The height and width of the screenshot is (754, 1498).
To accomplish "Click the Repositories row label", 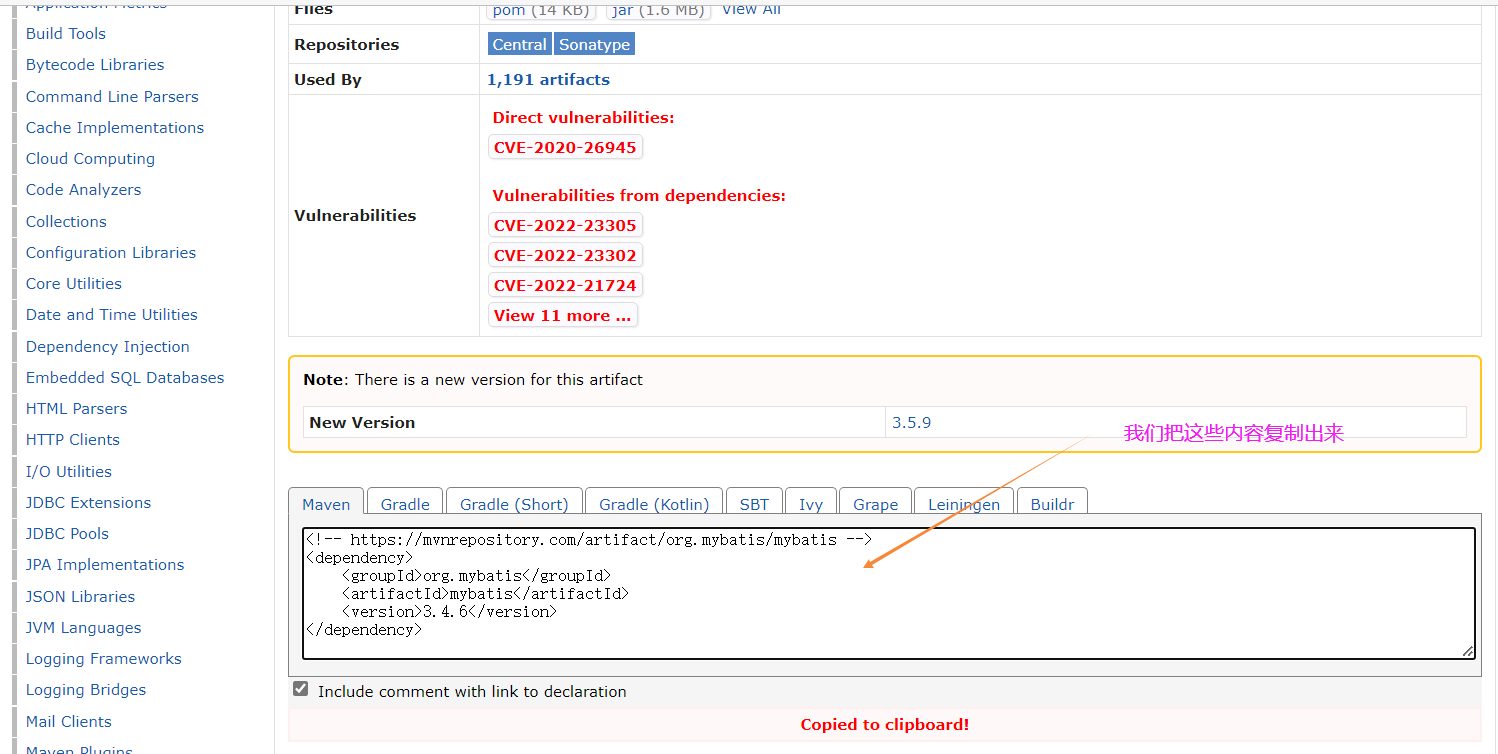I will 346,44.
